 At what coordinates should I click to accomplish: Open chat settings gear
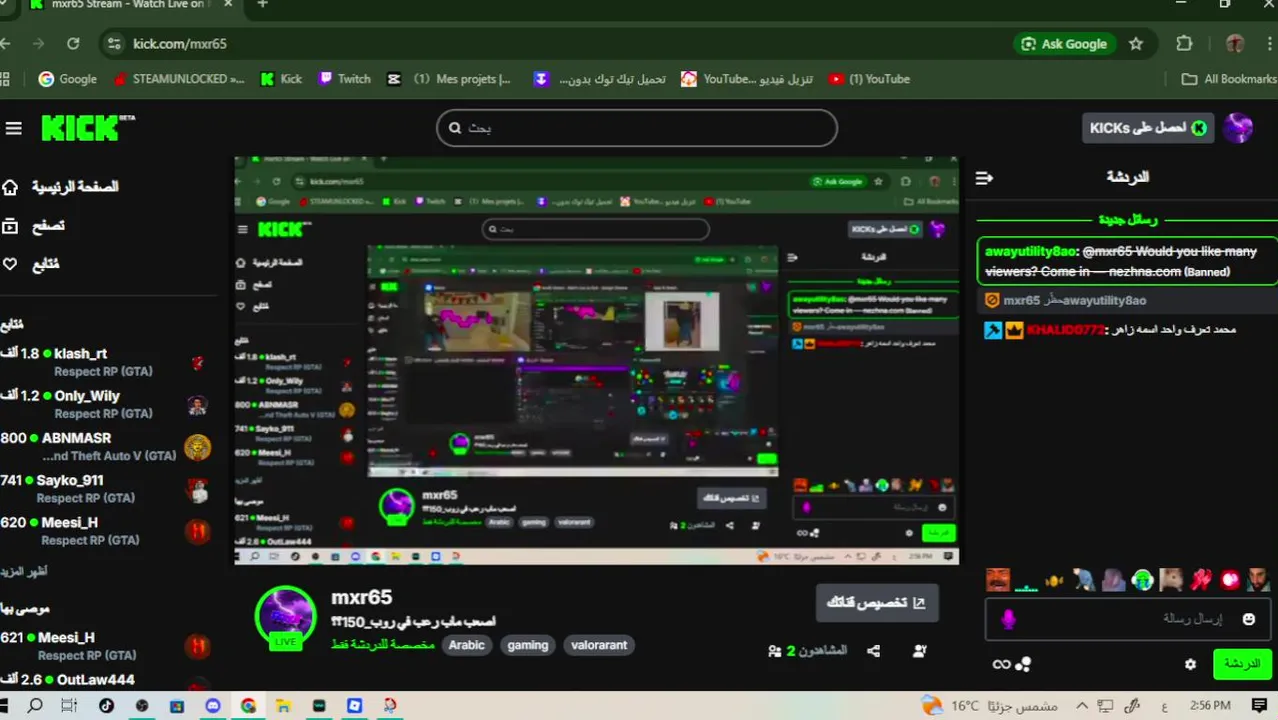click(x=1190, y=664)
